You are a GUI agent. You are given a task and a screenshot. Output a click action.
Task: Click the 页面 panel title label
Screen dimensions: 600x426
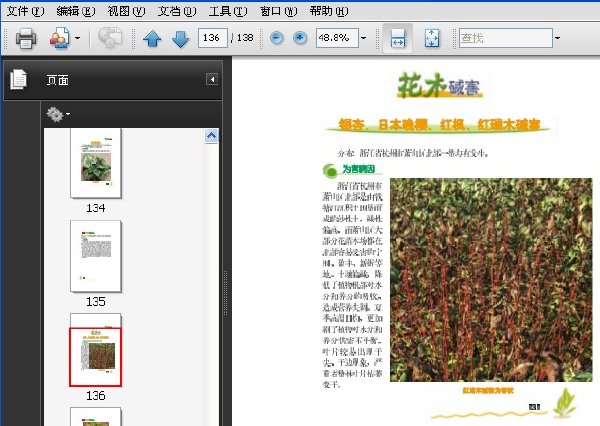coord(57,80)
